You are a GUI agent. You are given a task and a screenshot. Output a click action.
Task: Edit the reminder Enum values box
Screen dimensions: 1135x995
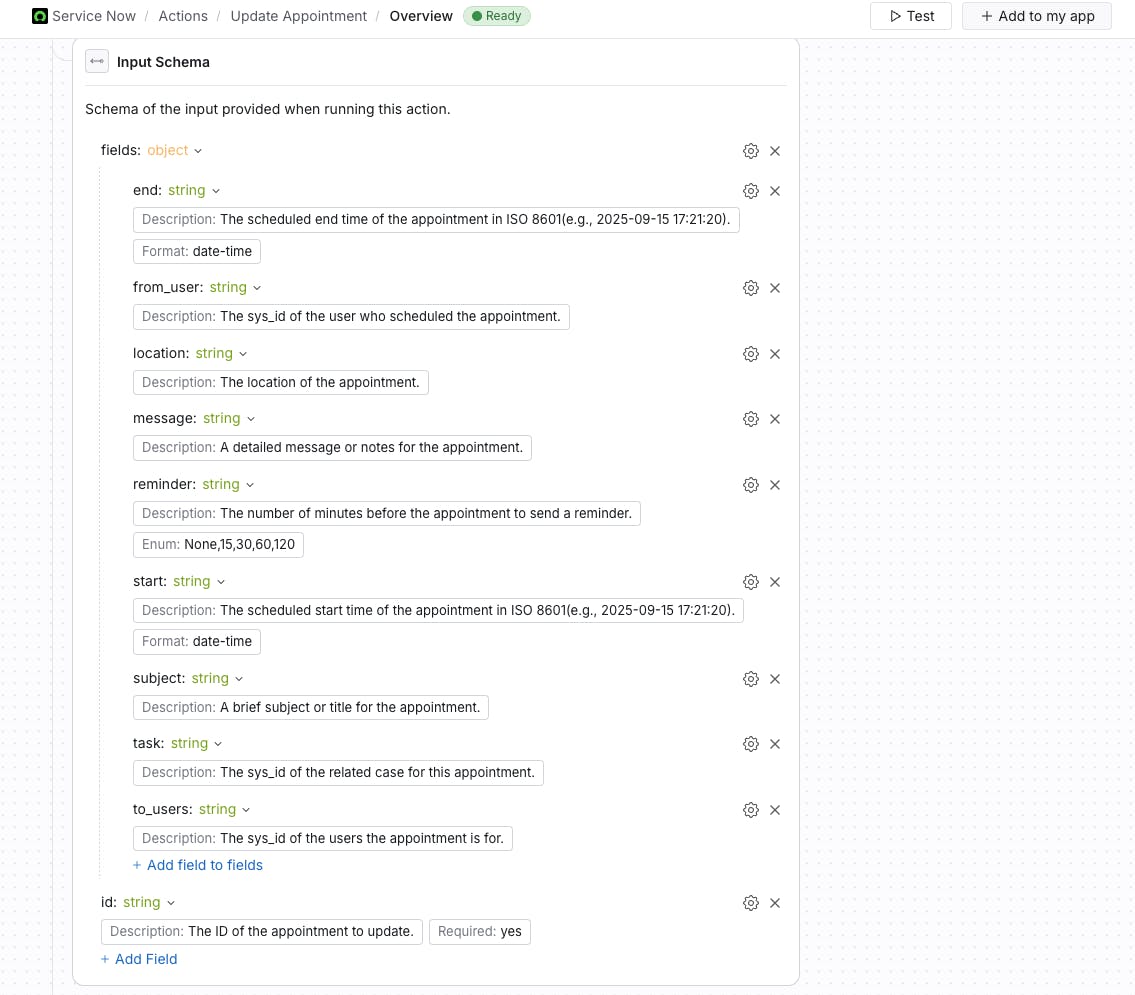pyautogui.click(x=218, y=545)
